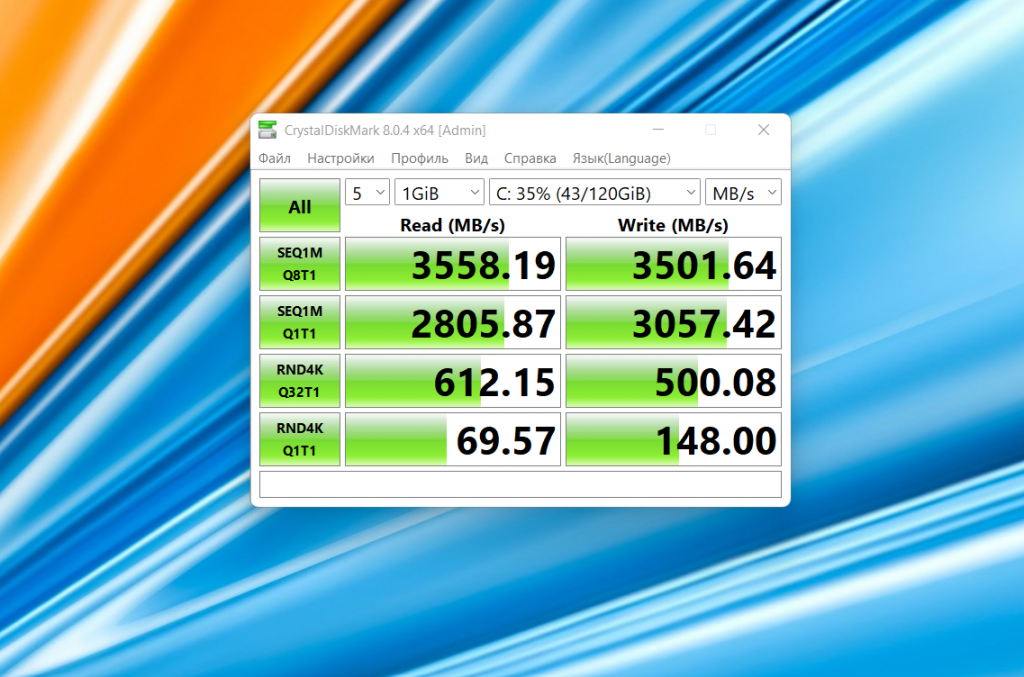Click the 69.57 read result
The width and height of the screenshot is (1024, 677).
453,439
